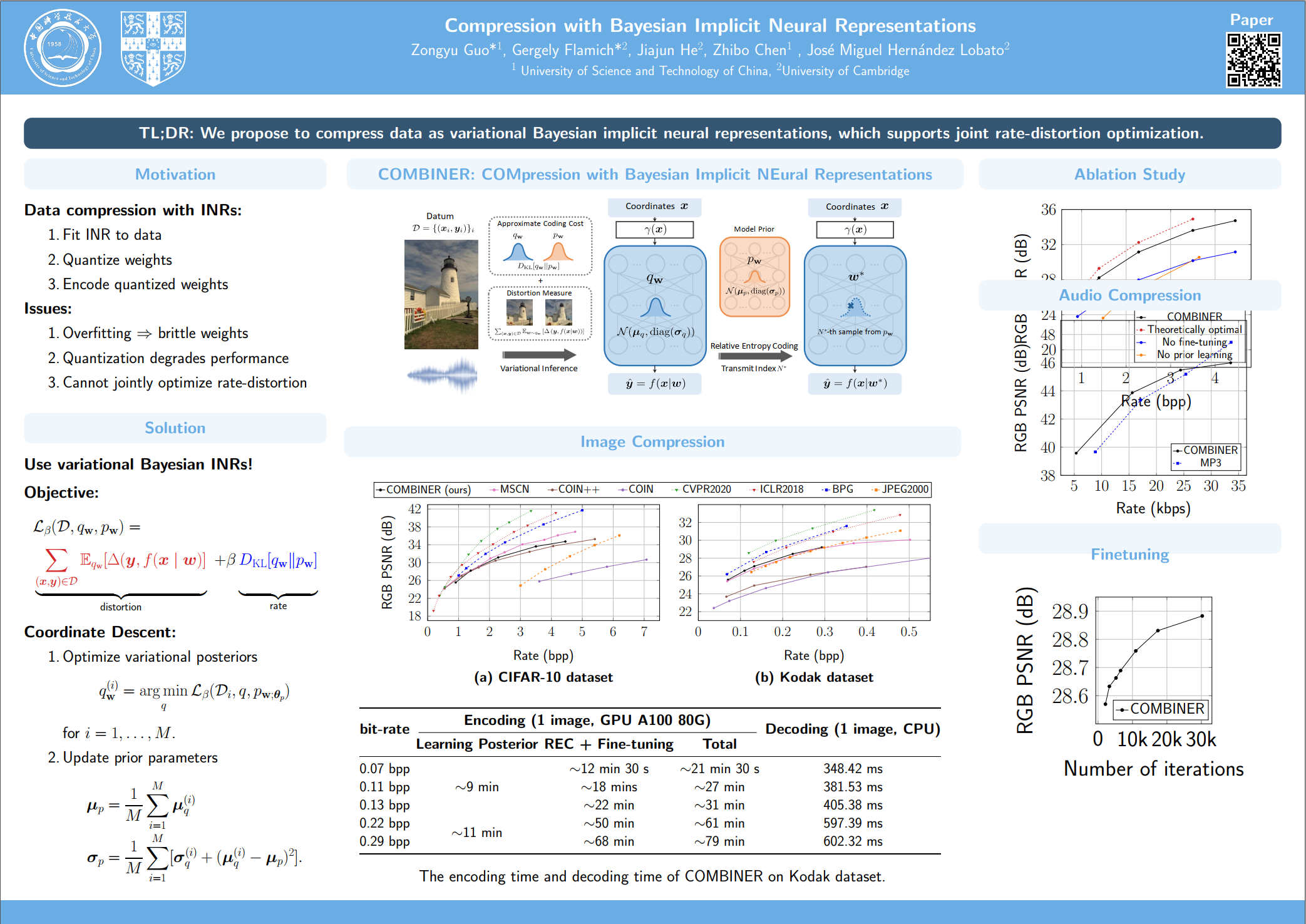Screen dimensions: 1306x924
Task: Click the poster title text
Action: [x=710, y=25]
